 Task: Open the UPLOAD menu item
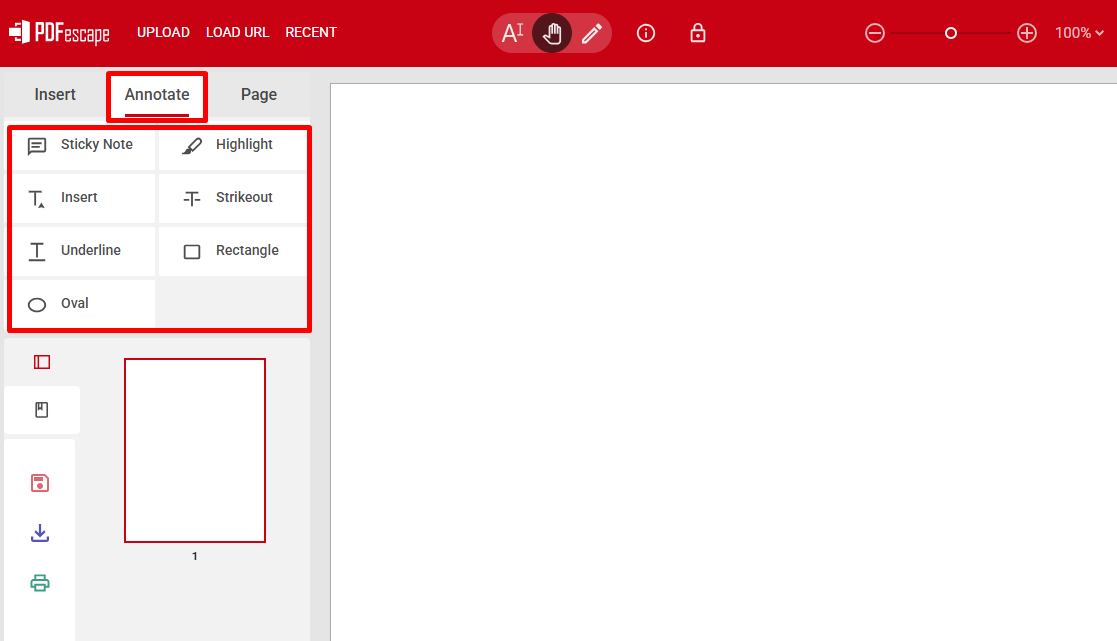tap(163, 32)
